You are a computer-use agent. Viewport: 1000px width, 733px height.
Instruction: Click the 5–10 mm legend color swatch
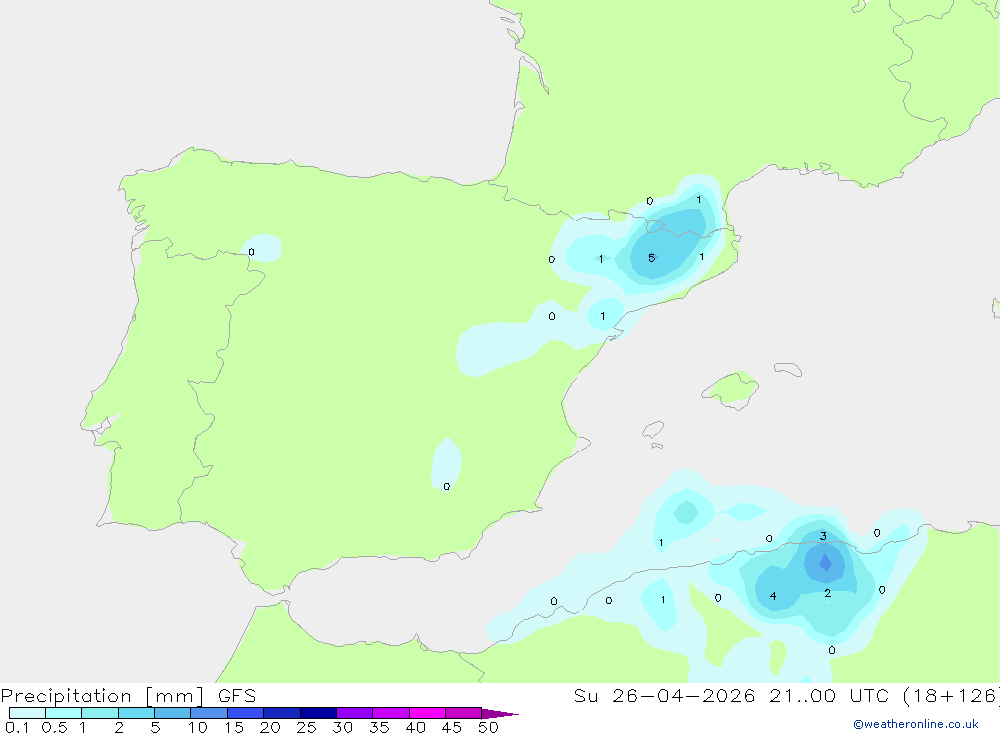click(173, 713)
